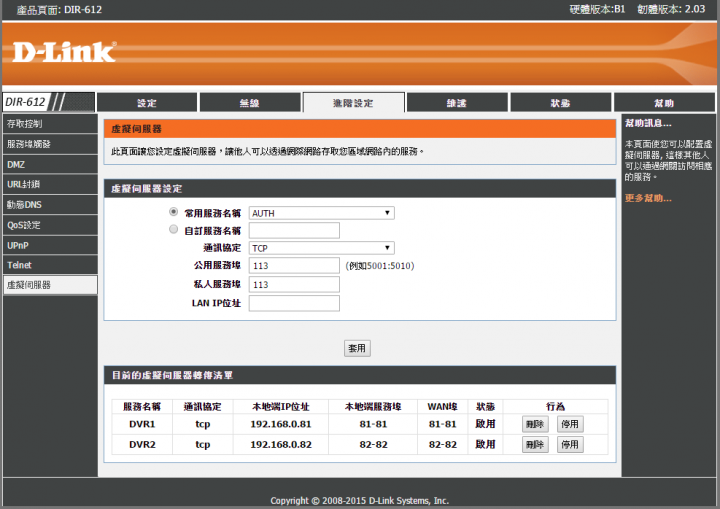Screen dimensions: 720x509
Task: Click the DVR2 service name cell
Action: click(142, 444)
